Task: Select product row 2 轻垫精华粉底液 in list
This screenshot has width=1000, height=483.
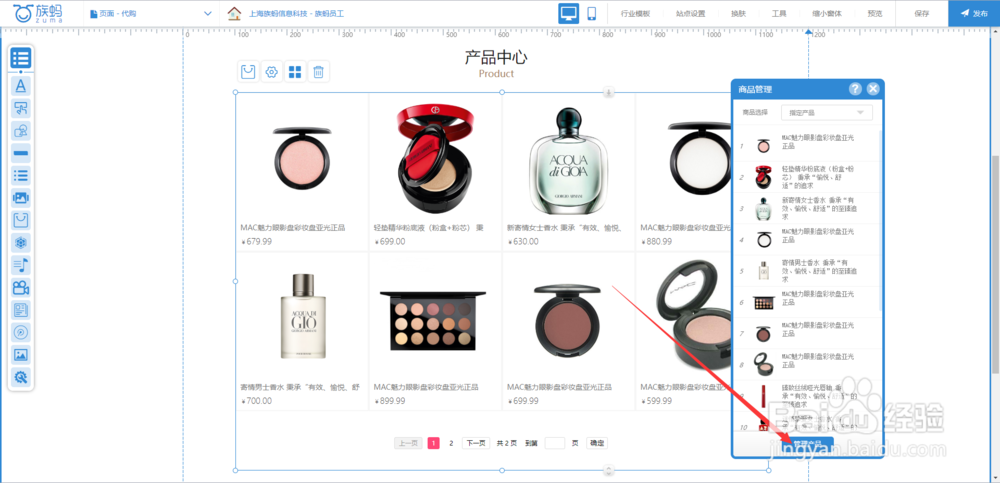Action: [806, 177]
